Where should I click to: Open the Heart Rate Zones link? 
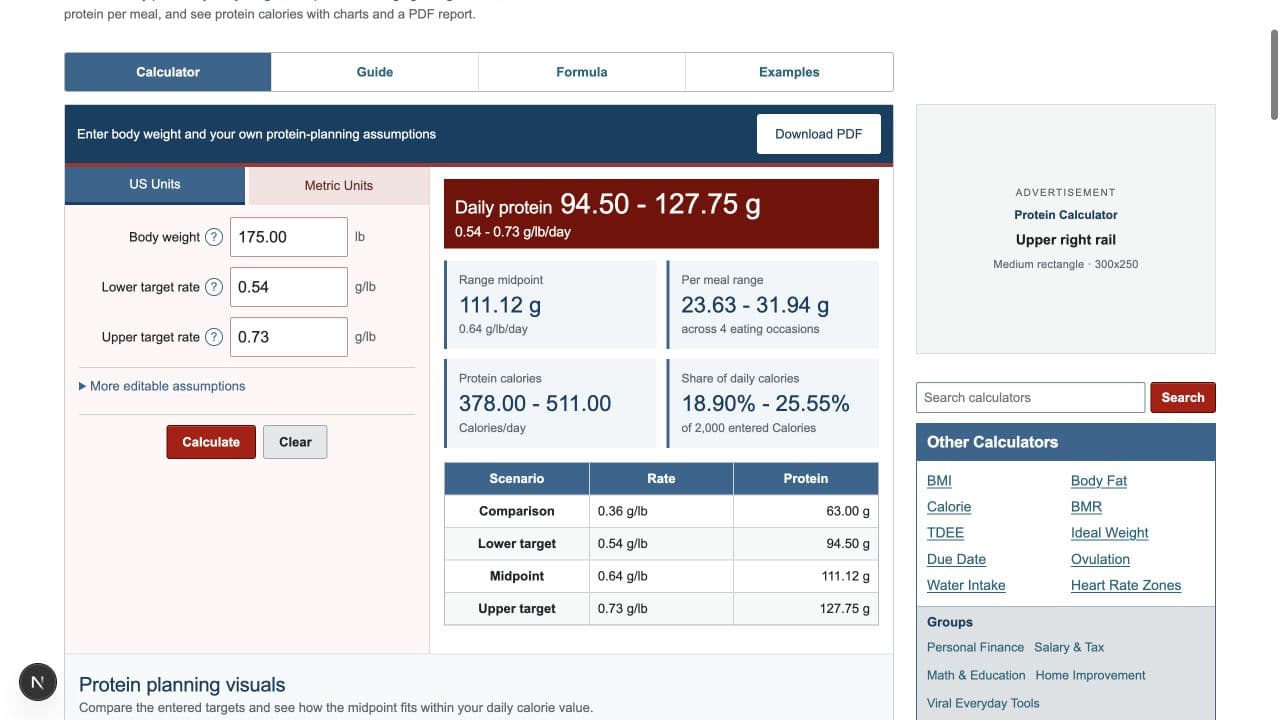(1126, 585)
